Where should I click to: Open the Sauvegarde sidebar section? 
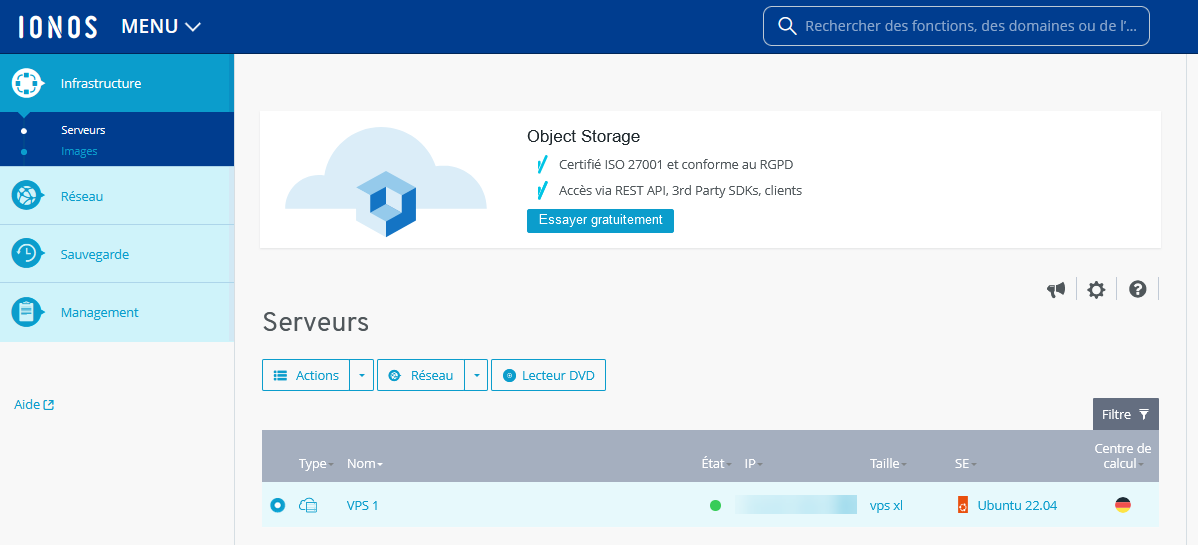click(x=117, y=254)
